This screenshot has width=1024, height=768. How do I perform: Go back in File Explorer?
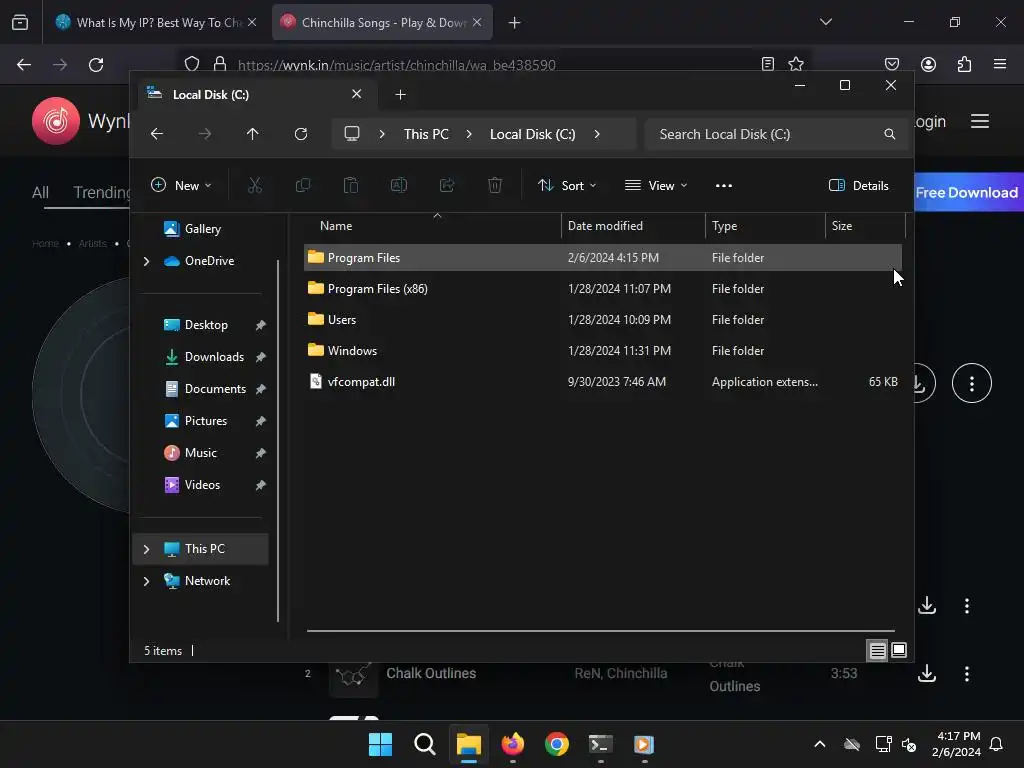(x=157, y=134)
